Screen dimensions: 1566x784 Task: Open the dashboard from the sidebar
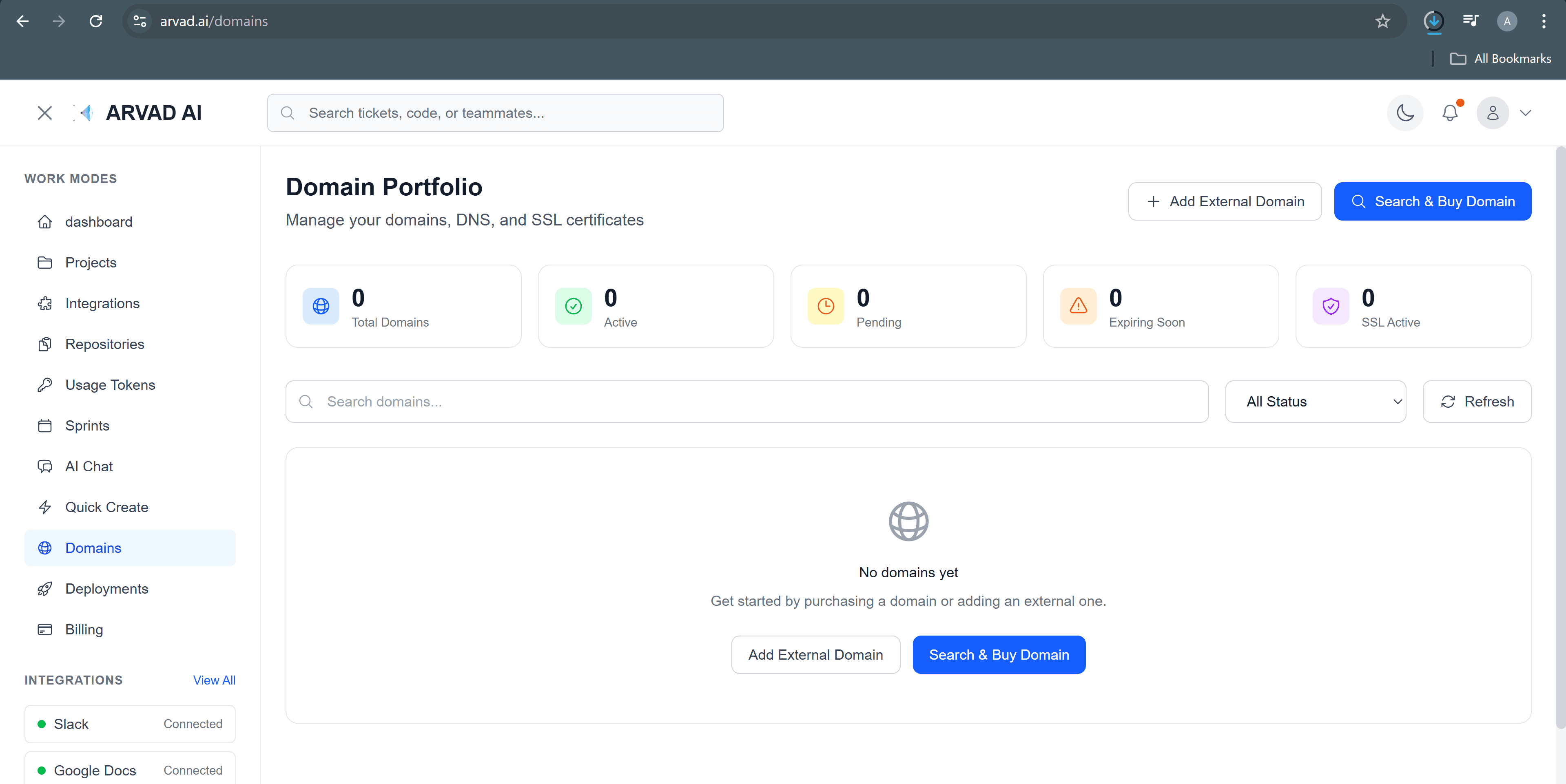click(98, 221)
